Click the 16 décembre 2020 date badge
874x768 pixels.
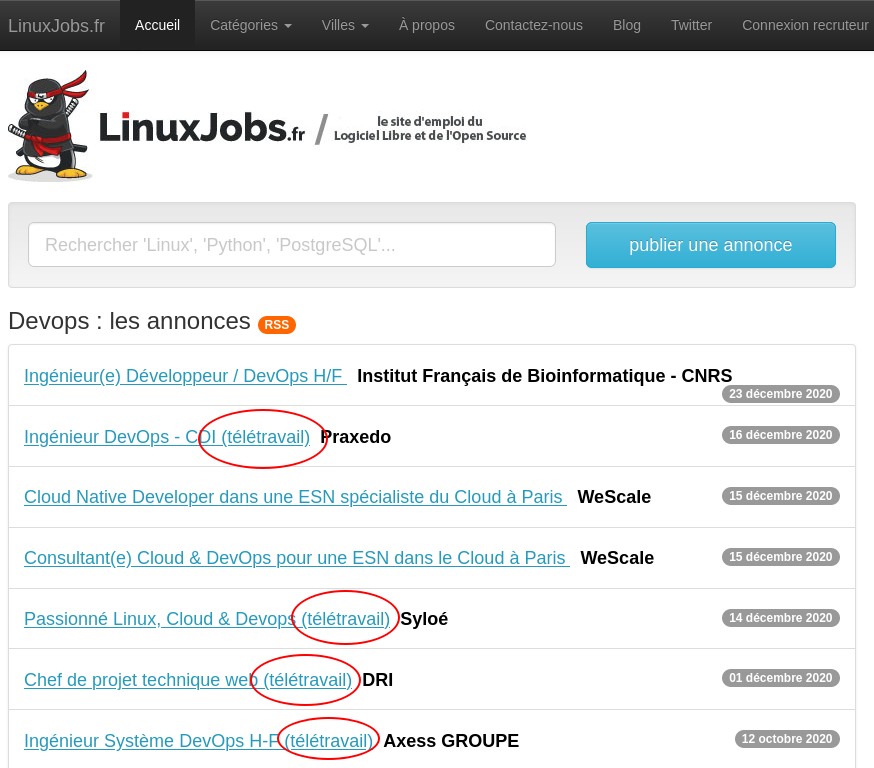[780, 435]
